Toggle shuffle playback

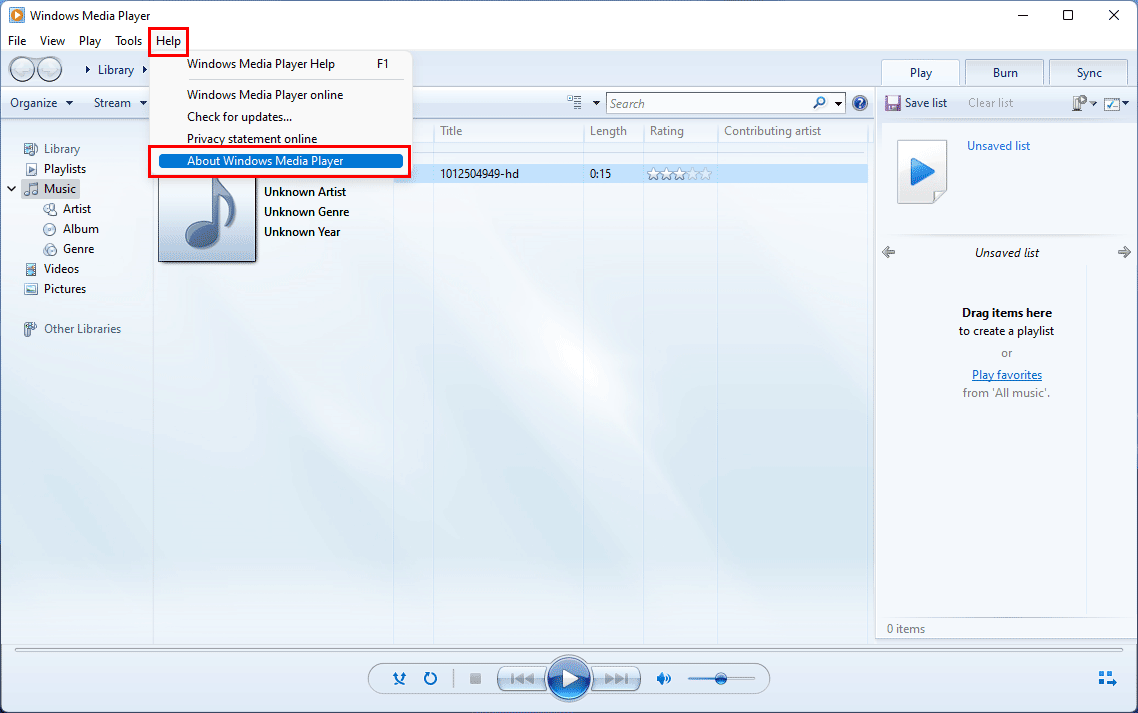(399, 679)
